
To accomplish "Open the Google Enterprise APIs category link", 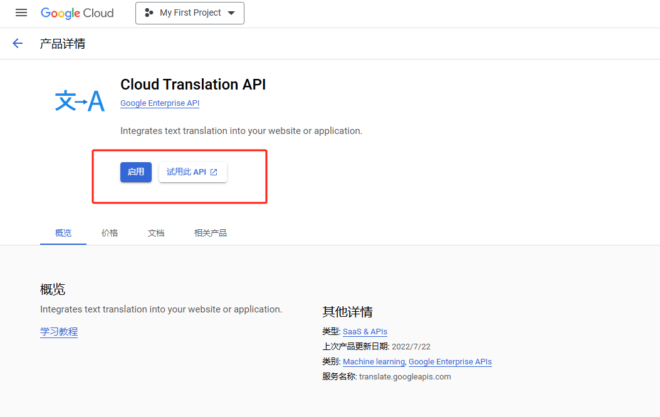I will point(450,361).
